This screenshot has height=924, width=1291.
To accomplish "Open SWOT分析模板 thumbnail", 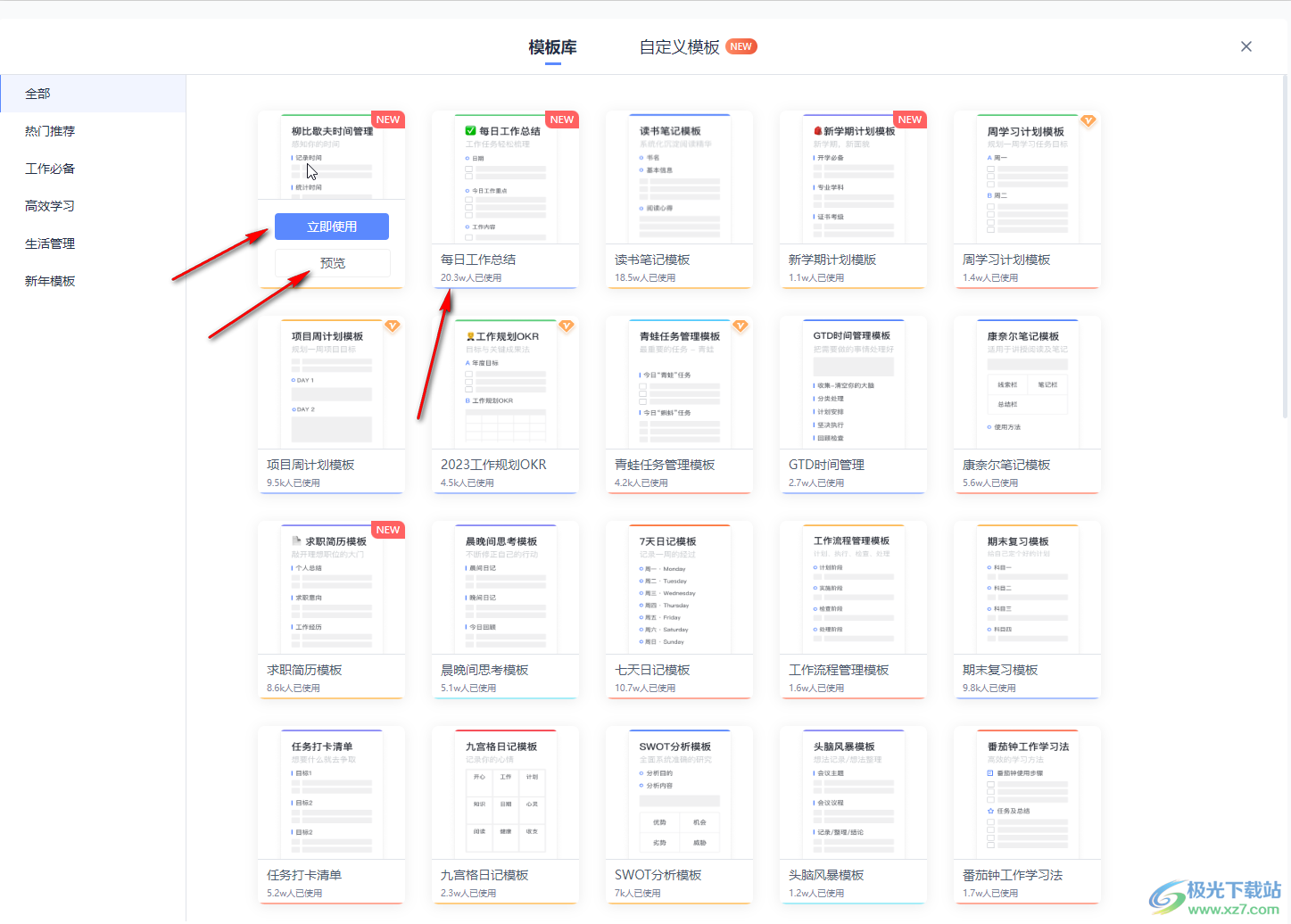I will [679, 793].
